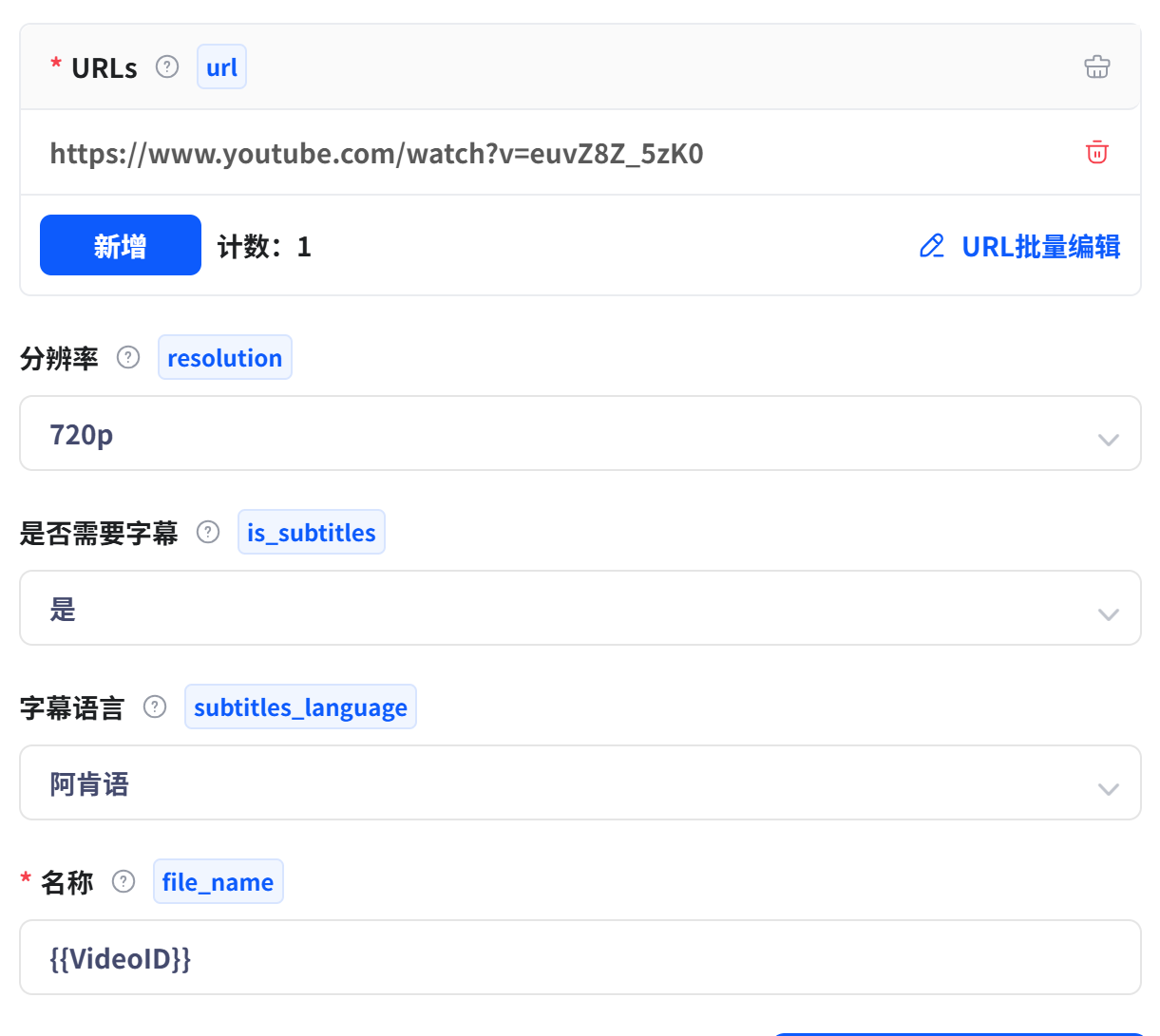
Task: Click the URLs field label
Action: pos(104,68)
